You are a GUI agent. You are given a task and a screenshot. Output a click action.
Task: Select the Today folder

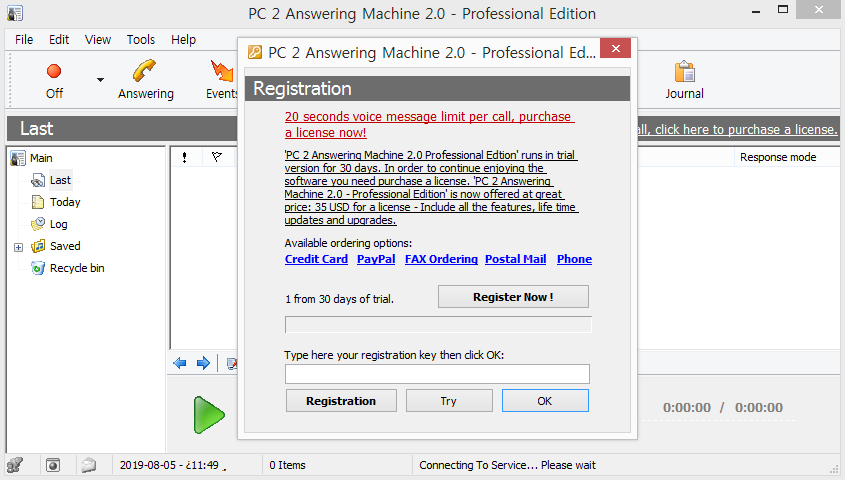click(x=65, y=202)
